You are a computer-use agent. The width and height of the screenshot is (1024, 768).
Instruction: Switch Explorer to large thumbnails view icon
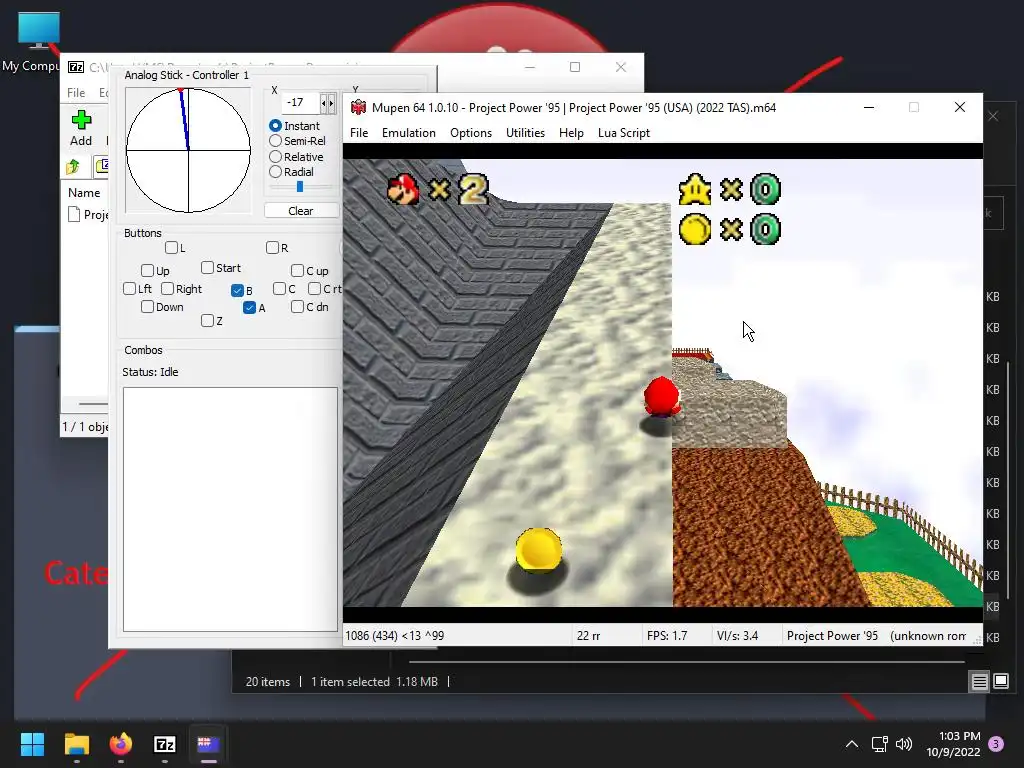coord(1001,682)
